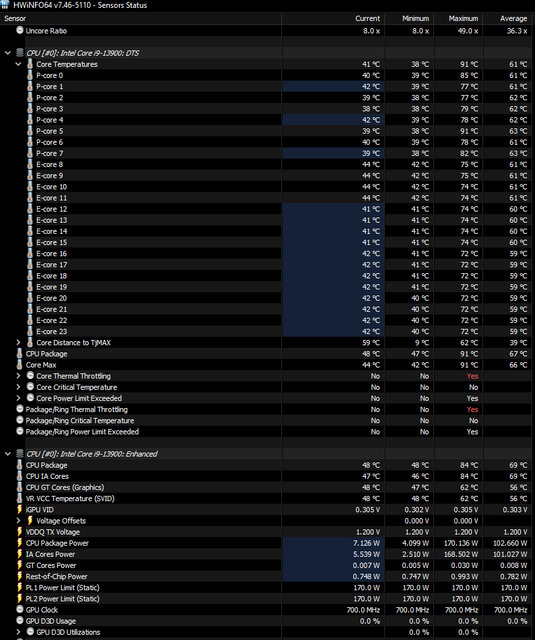
Task: Click thermometer icon beside Core Distance to TjMAX
Action: (x=30, y=342)
